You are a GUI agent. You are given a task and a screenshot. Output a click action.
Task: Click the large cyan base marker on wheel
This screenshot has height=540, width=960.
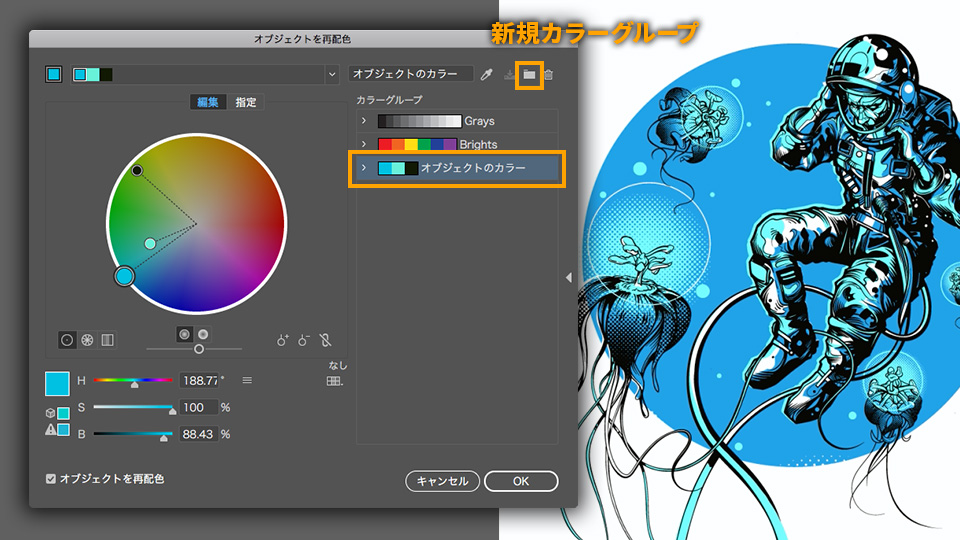pos(124,276)
